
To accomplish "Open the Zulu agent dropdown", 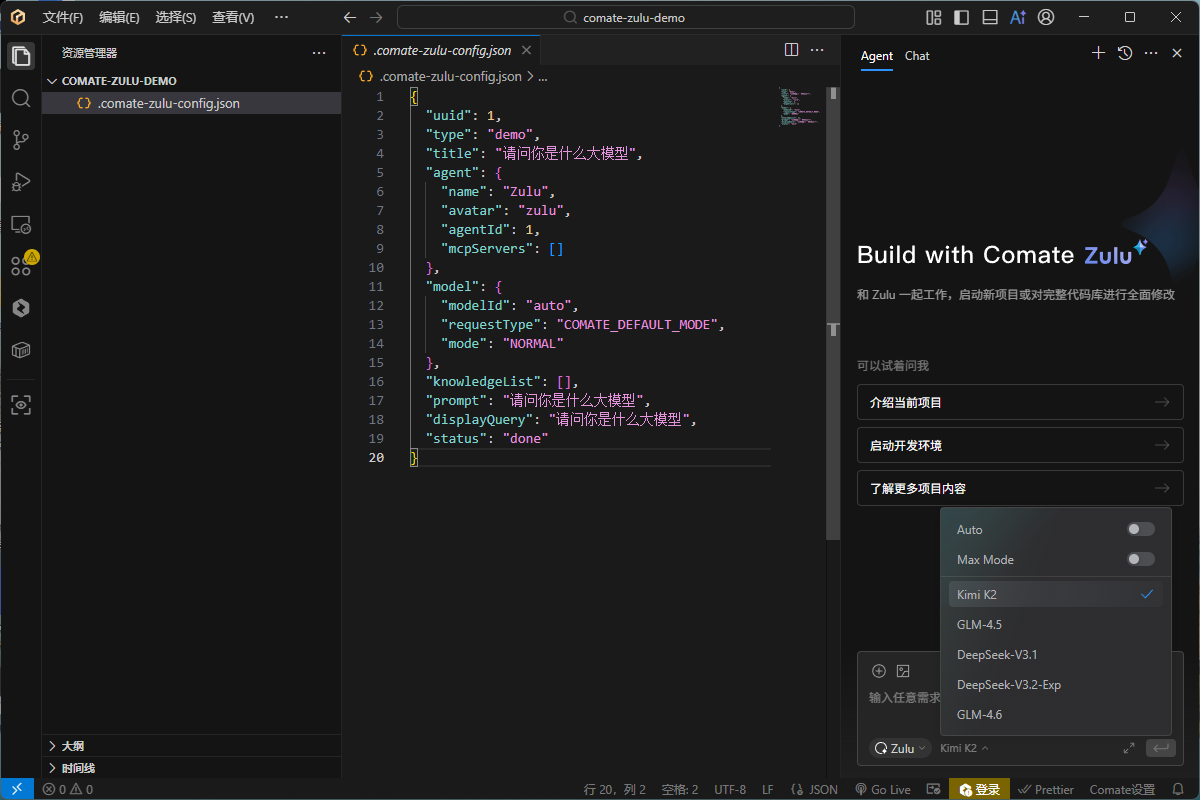I will 900,748.
